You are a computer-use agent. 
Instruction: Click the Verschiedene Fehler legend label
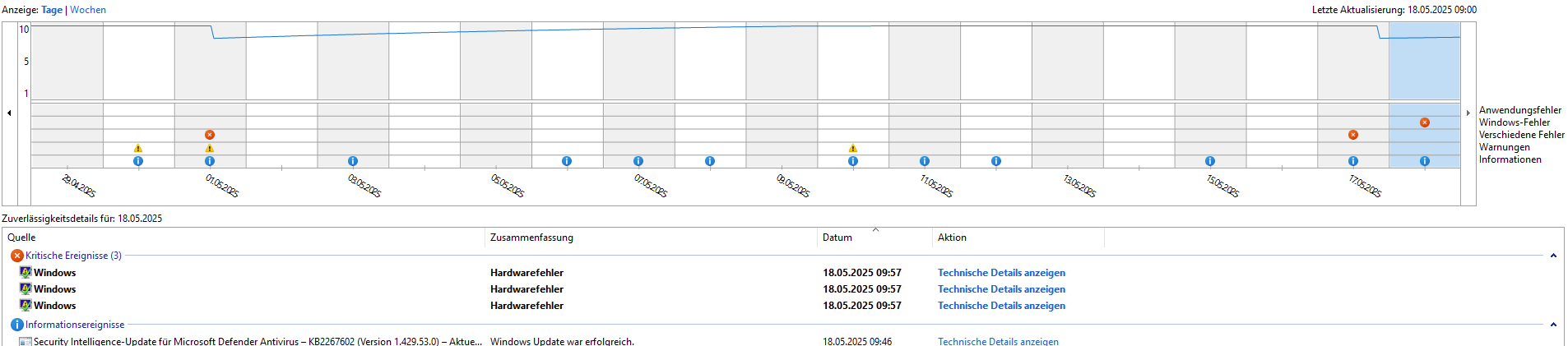pos(1521,135)
